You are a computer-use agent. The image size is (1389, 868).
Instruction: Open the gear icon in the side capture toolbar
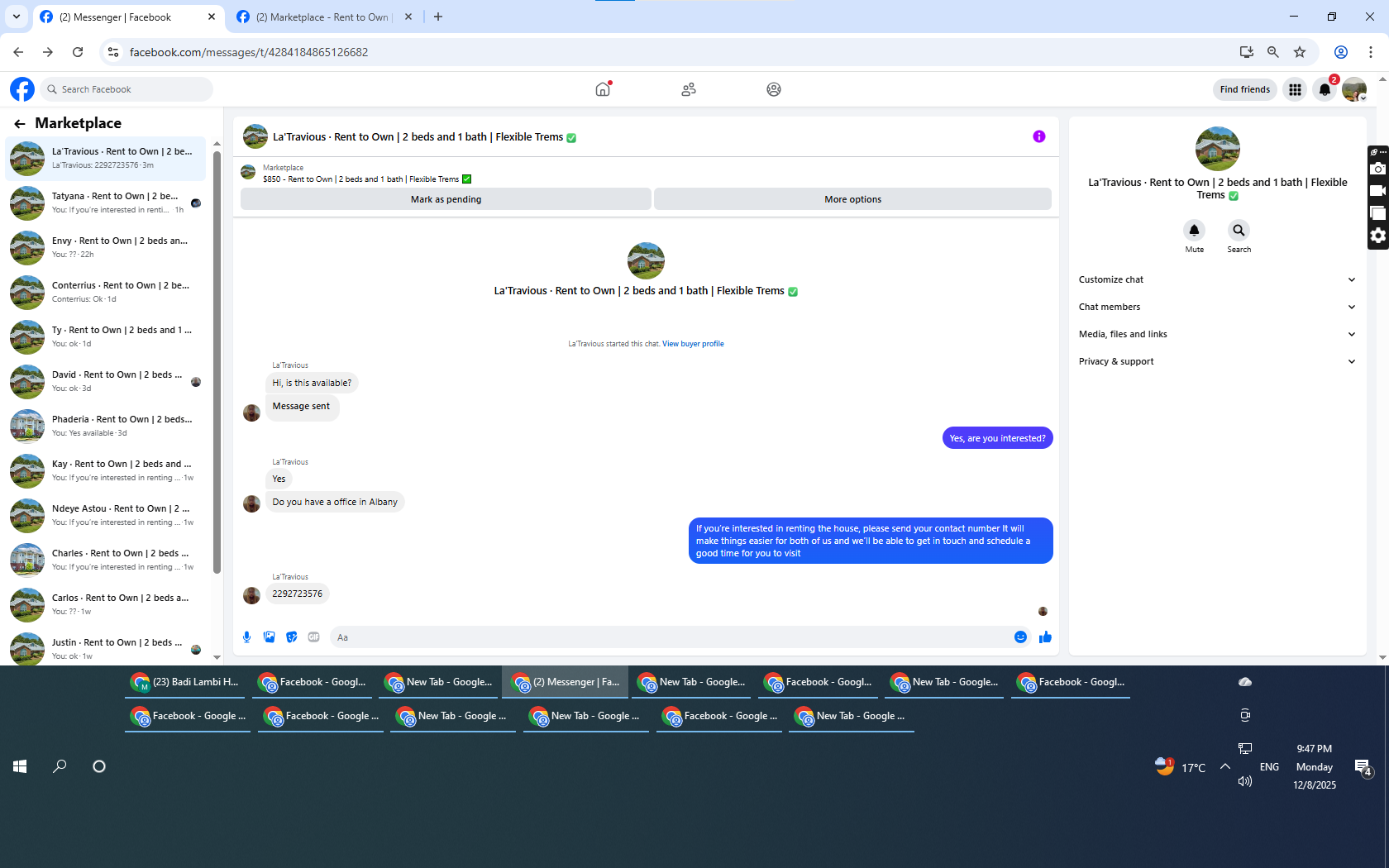(1377, 236)
